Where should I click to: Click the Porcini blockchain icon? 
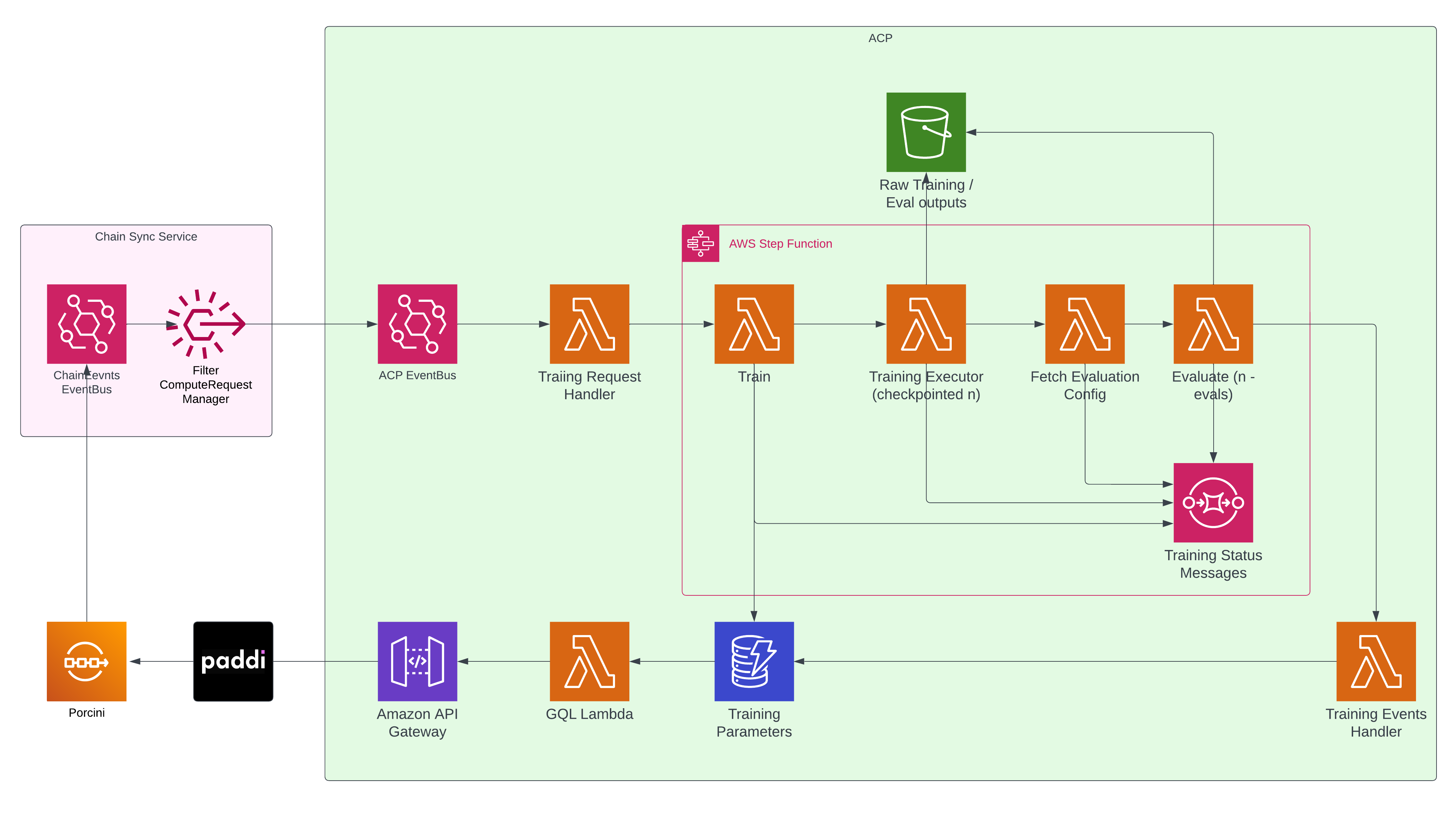(x=86, y=662)
